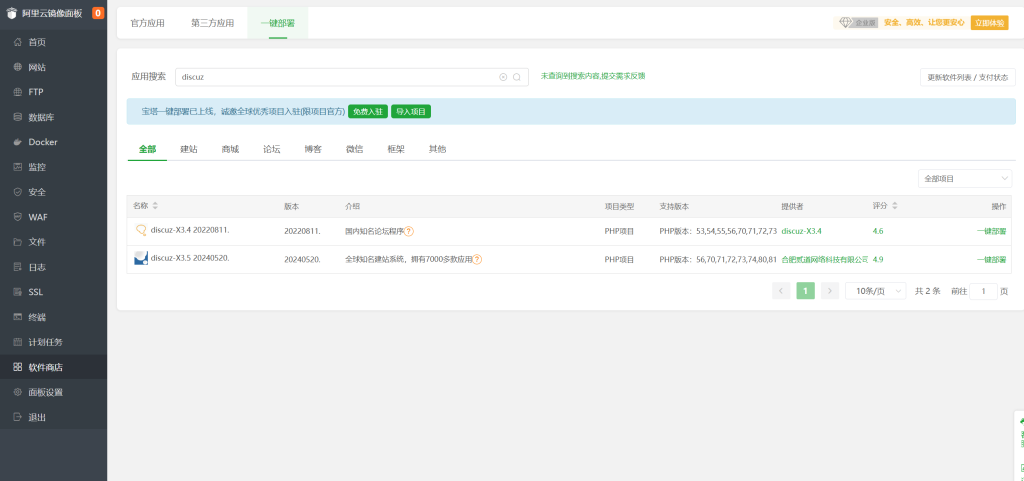
Task: Click help icon after 拥有7000多款应用
Action: [477, 260]
